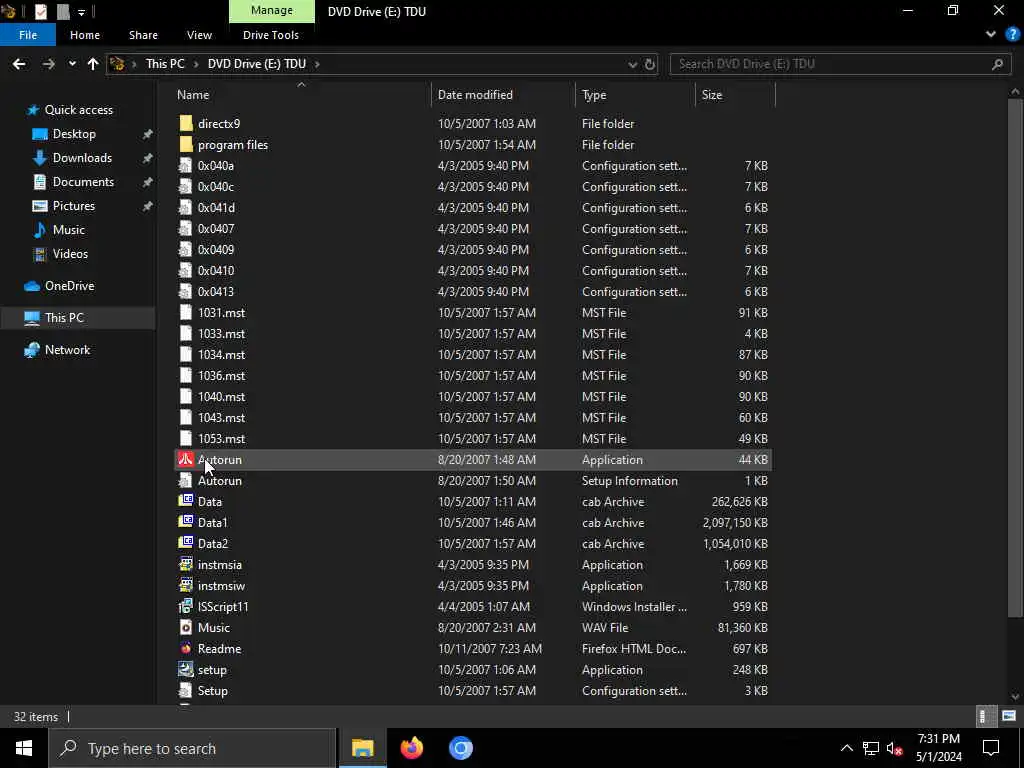Click the setup application icon
1024x768 pixels.
[x=186, y=669]
